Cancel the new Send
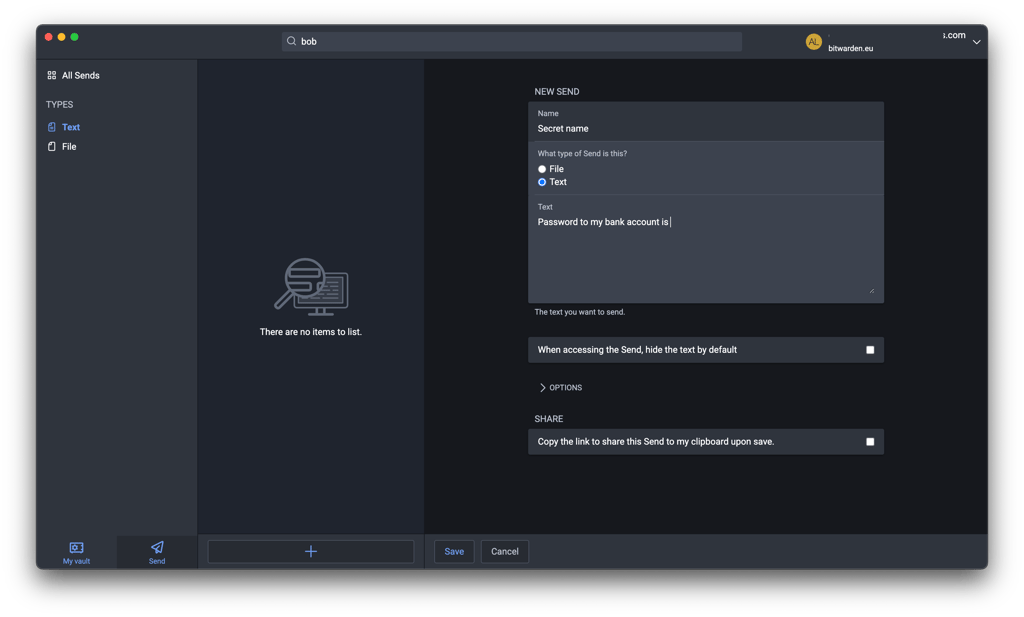This screenshot has width=1024, height=617. pyautogui.click(x=505, y=552)
